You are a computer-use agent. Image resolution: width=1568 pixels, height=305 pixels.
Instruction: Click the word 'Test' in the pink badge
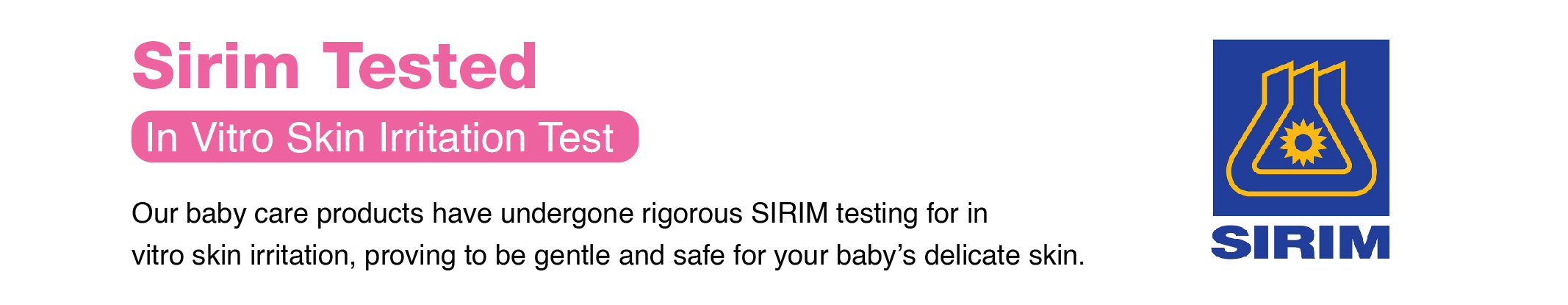pyautogui.click(x=576, y=137)
